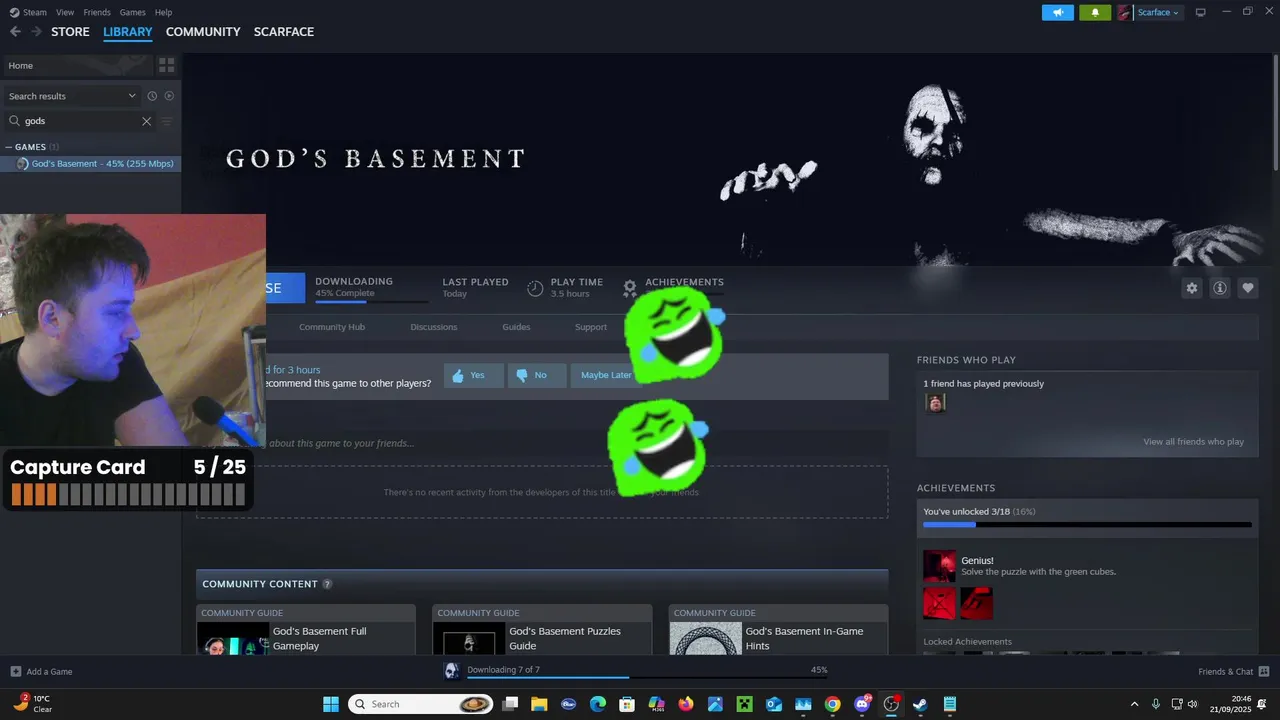The image size is (1280, 720).
Task: Choose No thumbs-down recommendation
Action: [537, 375]
